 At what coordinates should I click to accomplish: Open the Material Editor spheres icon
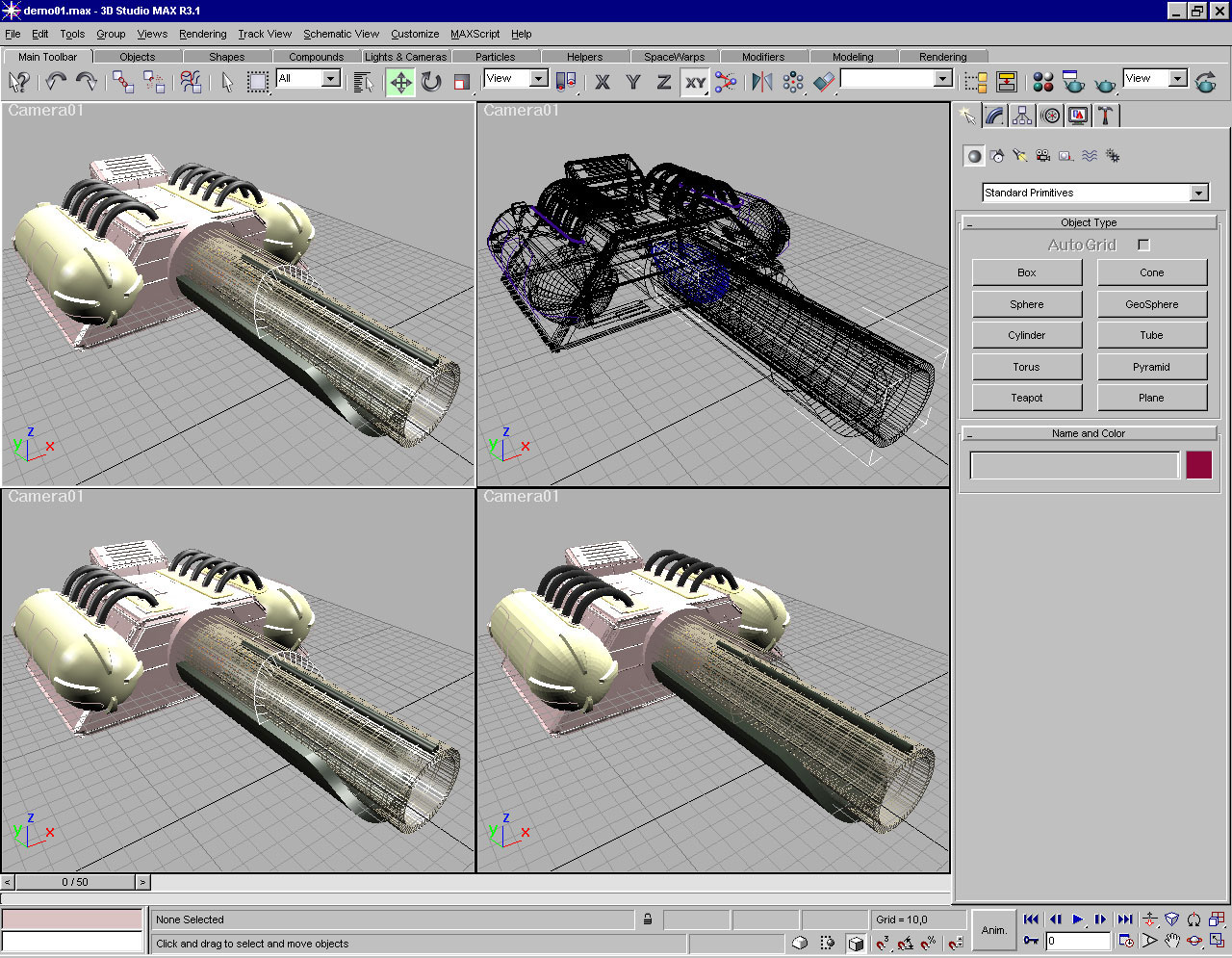[1043, 83]
